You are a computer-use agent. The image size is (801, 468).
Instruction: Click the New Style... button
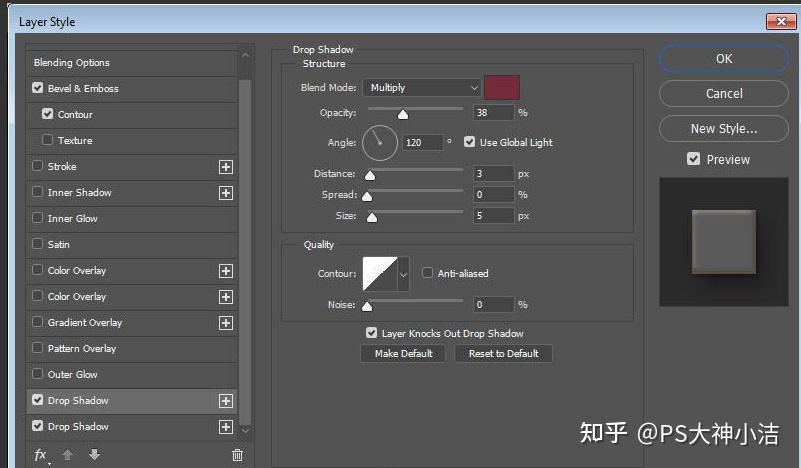pyautogui.click(x=724, y=128)
